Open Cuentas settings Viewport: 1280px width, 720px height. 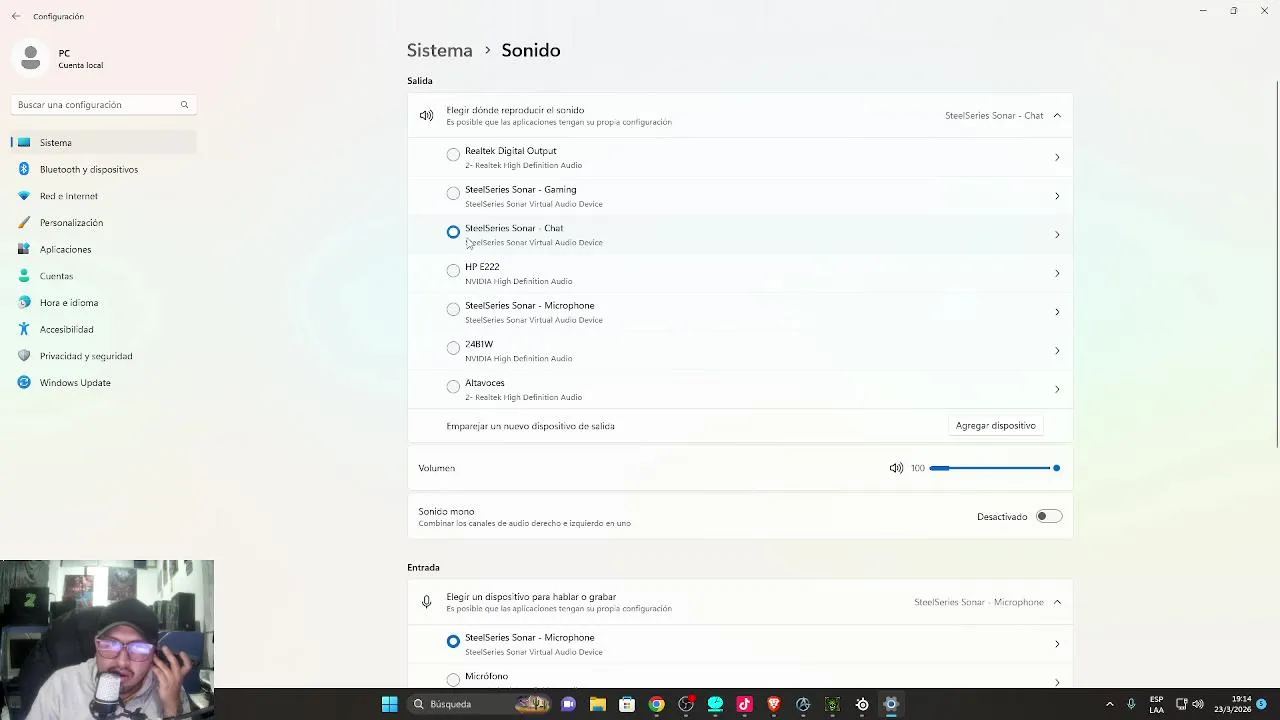[x=104, y=276]
